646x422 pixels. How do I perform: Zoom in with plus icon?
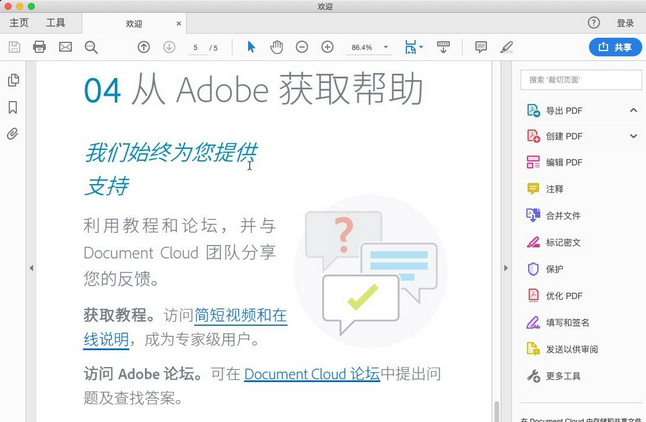point(327,47)
